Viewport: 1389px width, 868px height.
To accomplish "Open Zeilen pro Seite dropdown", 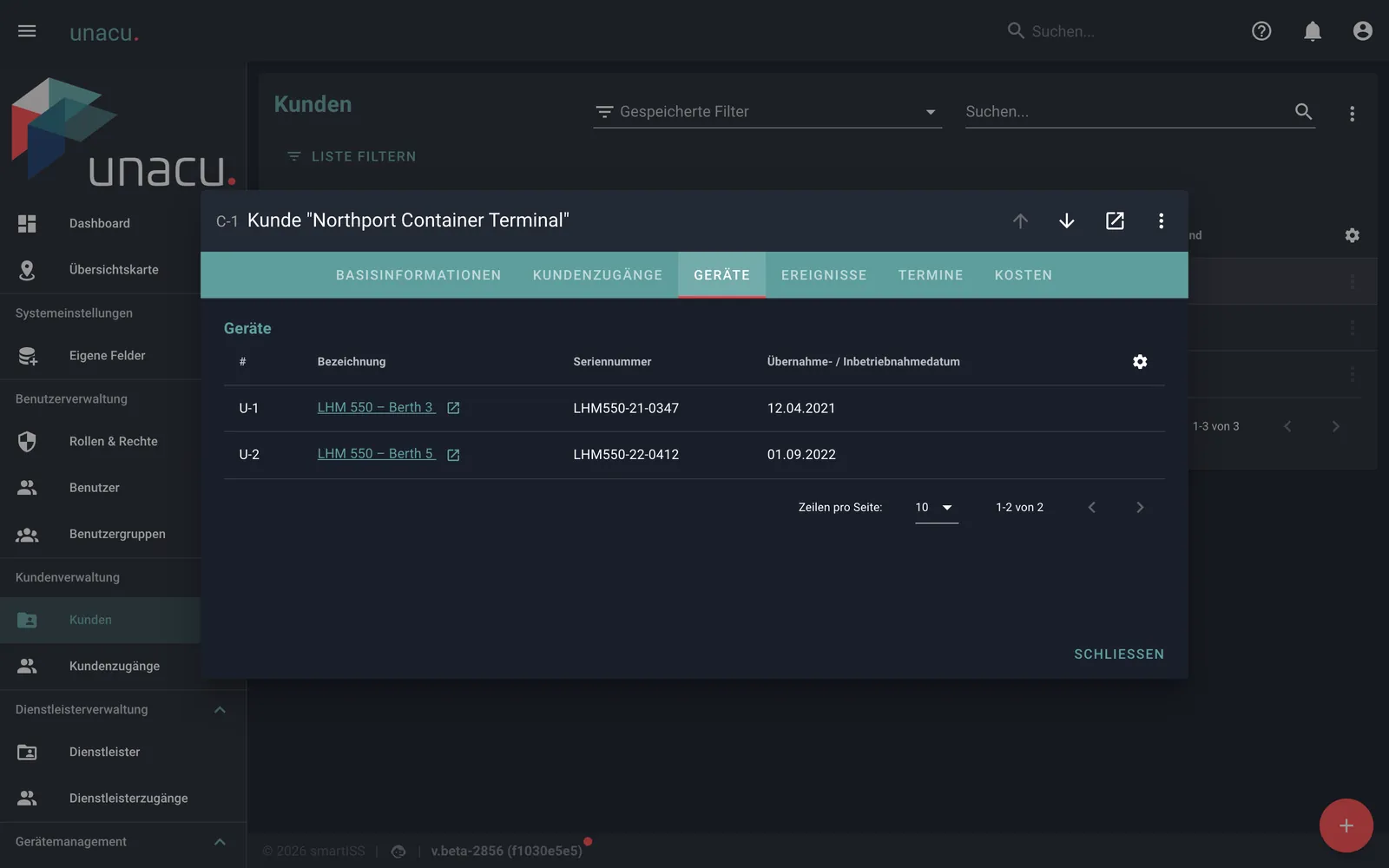I will pos(937,508).
